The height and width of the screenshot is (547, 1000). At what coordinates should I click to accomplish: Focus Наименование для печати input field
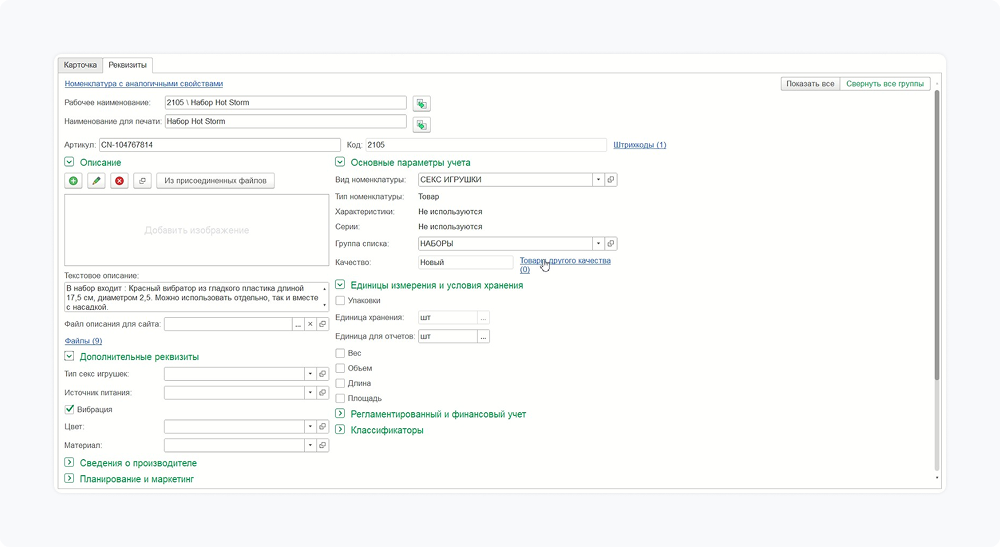[x=286, y=121]
